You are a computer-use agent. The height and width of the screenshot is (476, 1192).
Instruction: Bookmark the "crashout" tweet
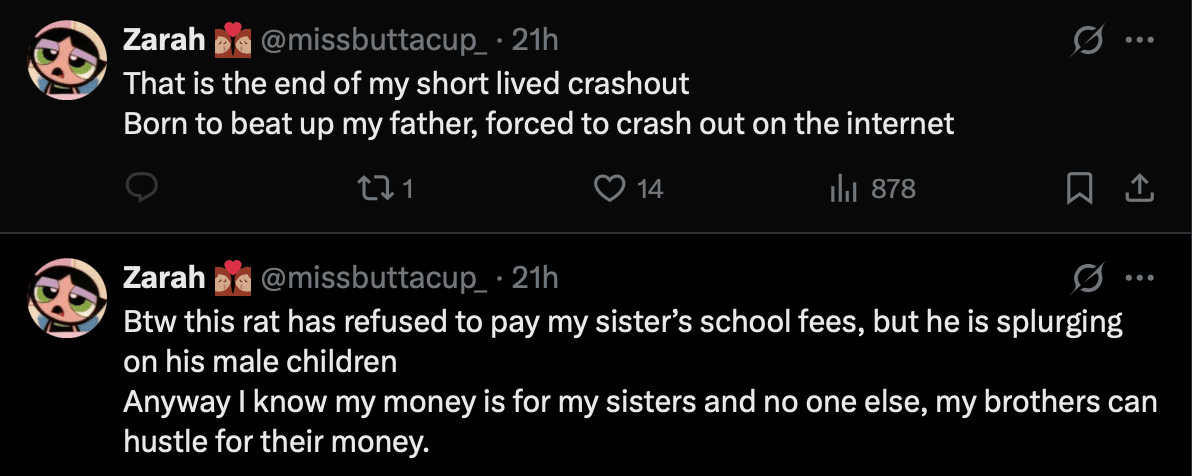click(x=1079, y=188)
